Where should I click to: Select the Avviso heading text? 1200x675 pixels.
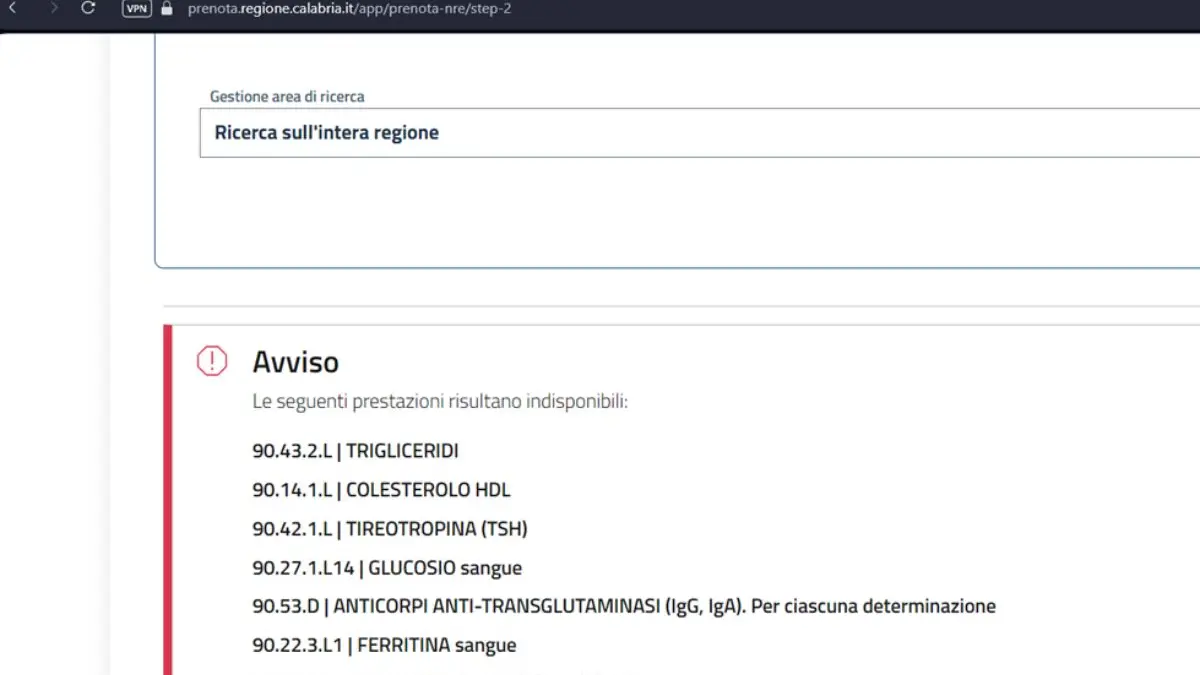[x=295, y=361]
